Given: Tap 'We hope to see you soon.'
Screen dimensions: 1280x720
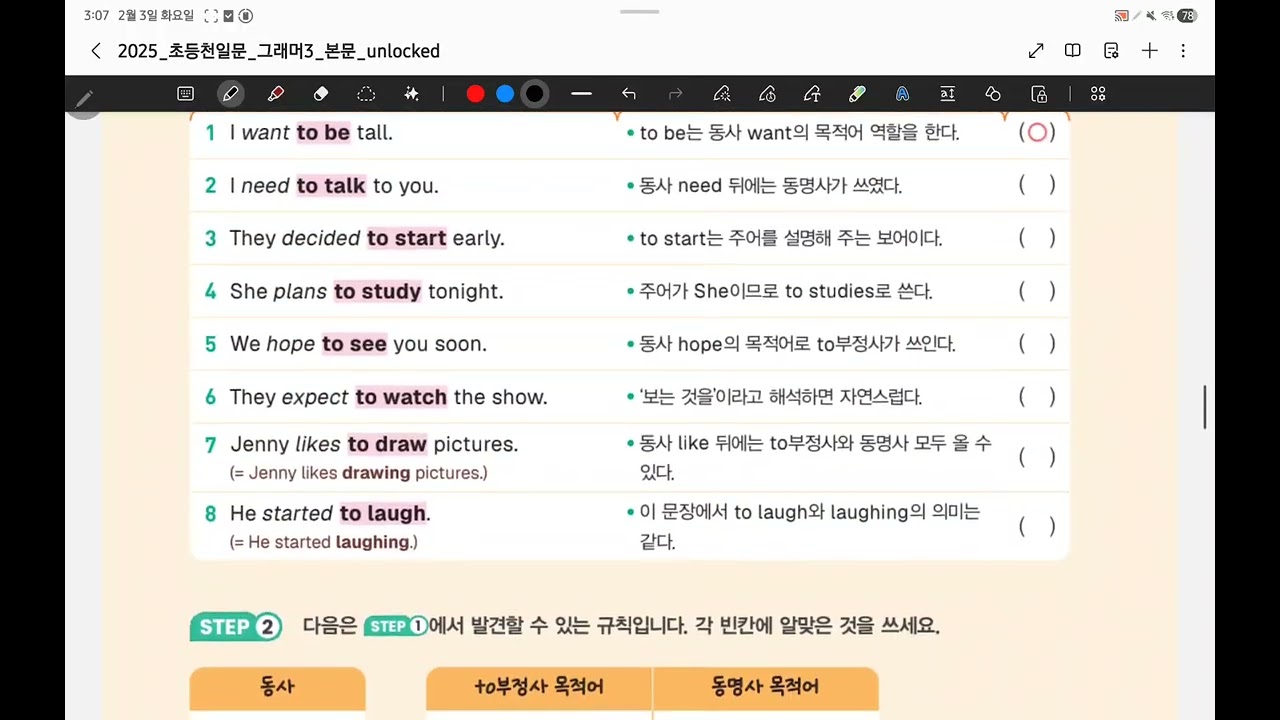Looking at the screenshot, I should point(358,344).
